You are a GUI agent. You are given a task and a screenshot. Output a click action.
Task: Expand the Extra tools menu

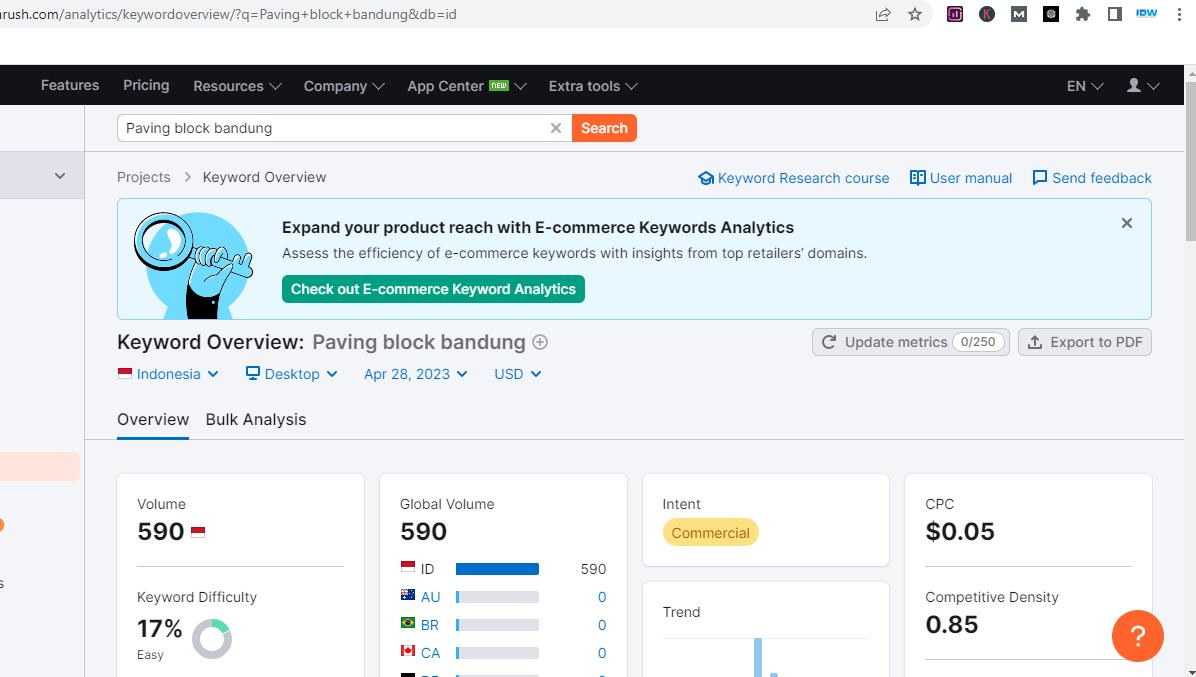[x=593, y=86]
